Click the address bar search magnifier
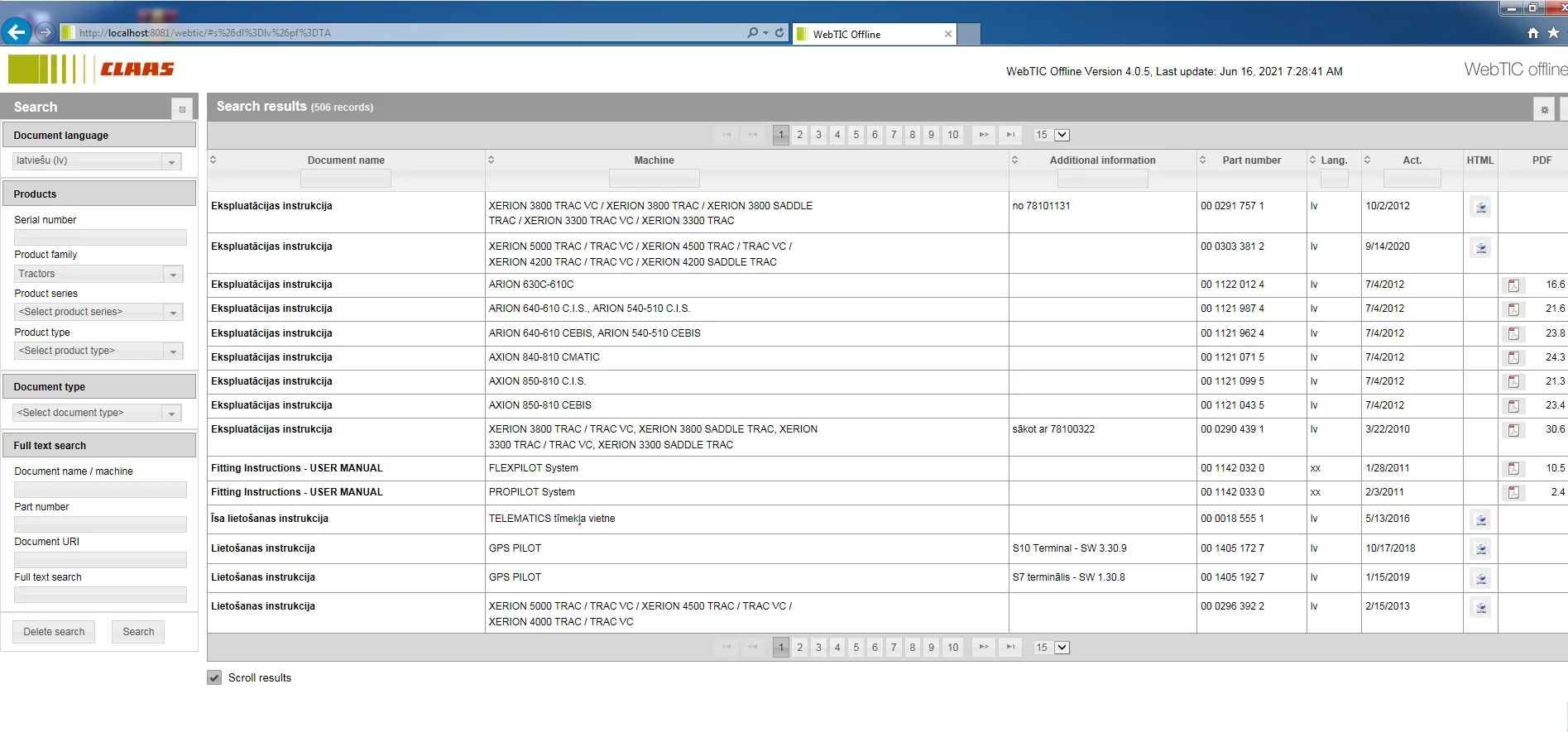The image size is (1568, 732). pos(752,33)
